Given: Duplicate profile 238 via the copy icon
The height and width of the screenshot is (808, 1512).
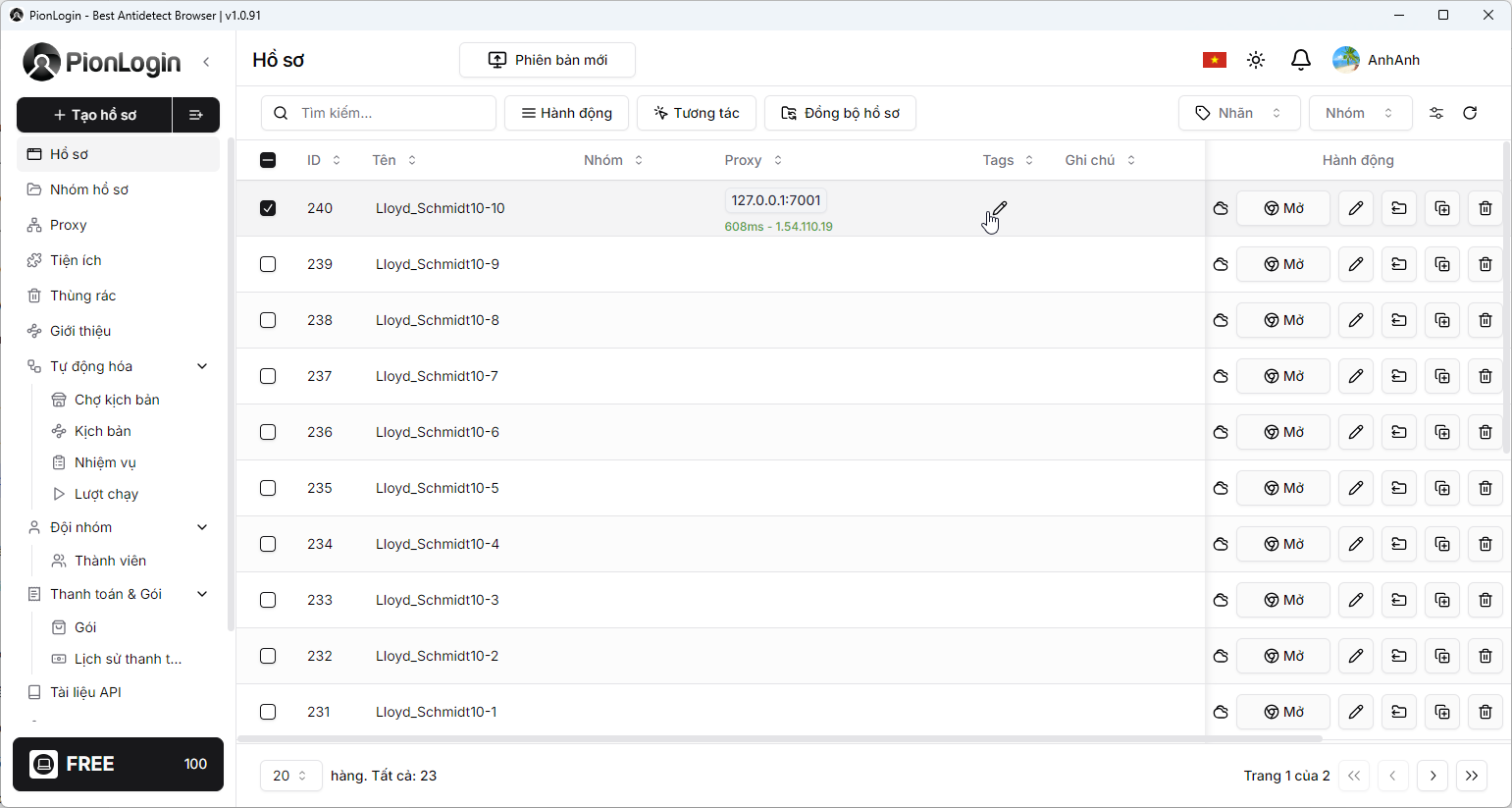Looking at the screenshot, I should coord(1441,319).
